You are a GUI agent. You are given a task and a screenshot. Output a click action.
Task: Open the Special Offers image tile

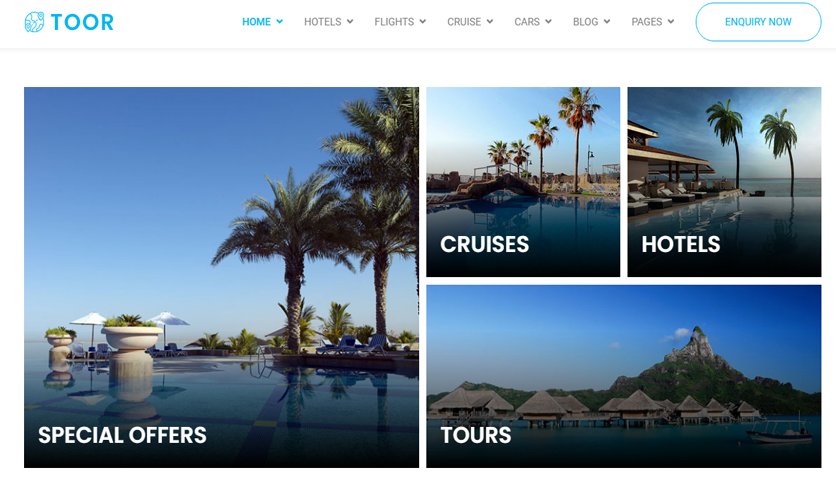(x=221, y=277)
